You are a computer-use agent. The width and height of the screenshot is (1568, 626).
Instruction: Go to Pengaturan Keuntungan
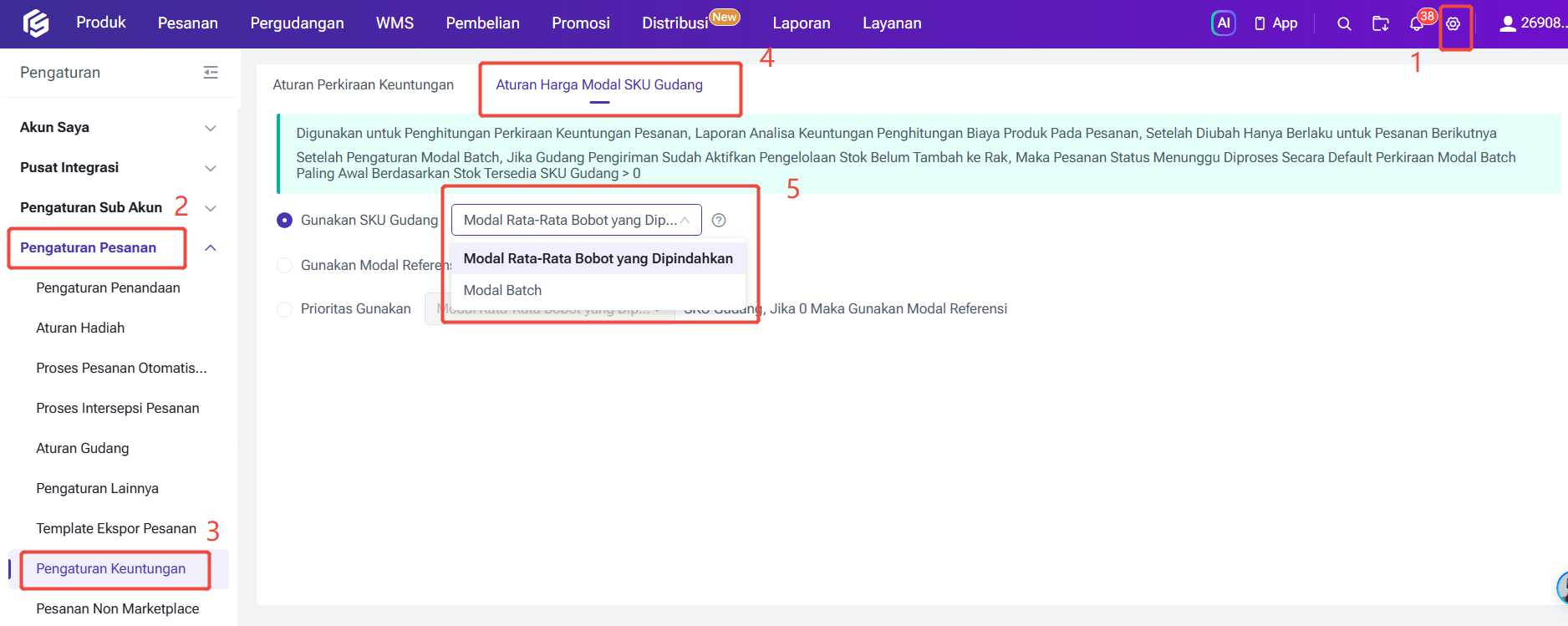(110, 568)
